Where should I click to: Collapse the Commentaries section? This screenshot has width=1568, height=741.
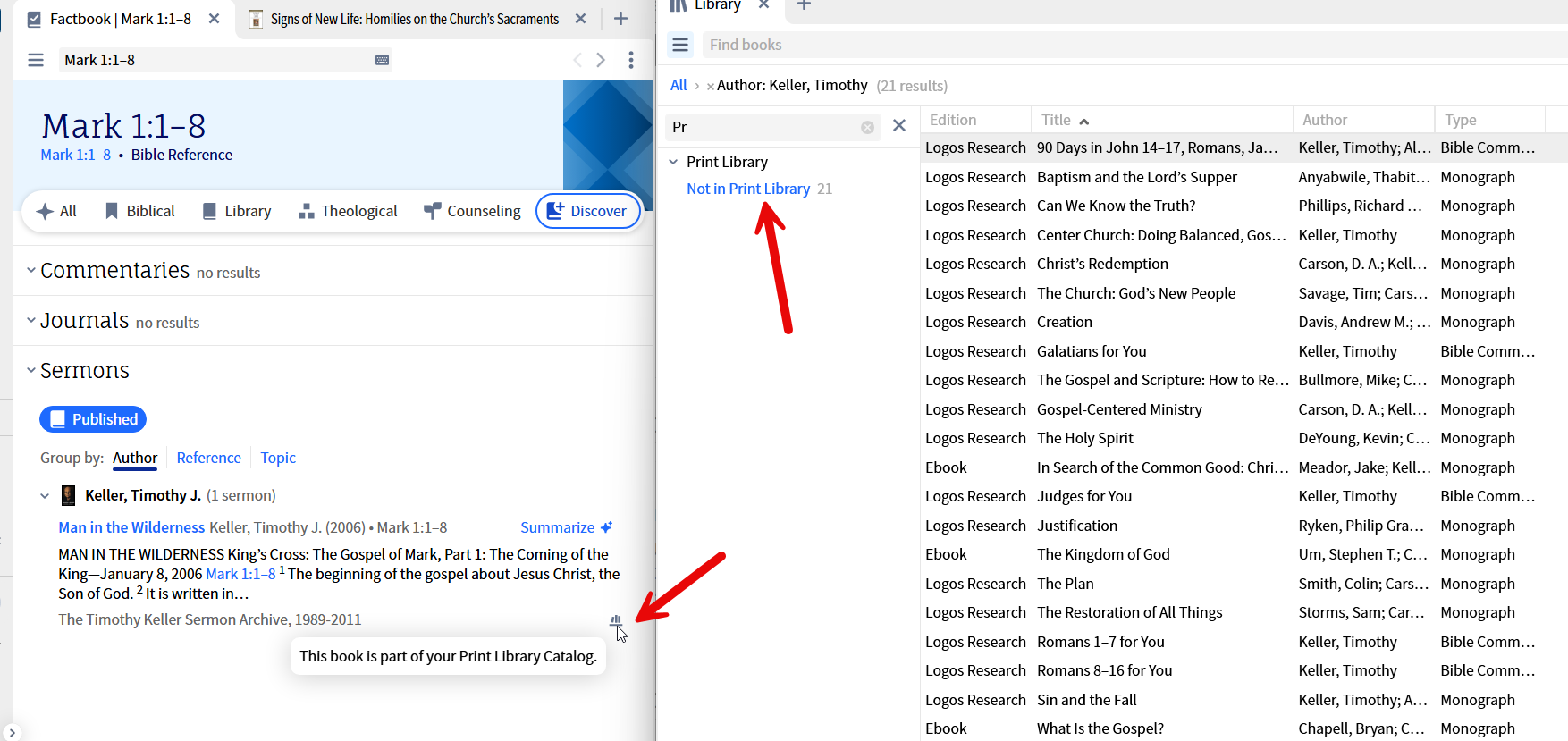pos(31,270)
